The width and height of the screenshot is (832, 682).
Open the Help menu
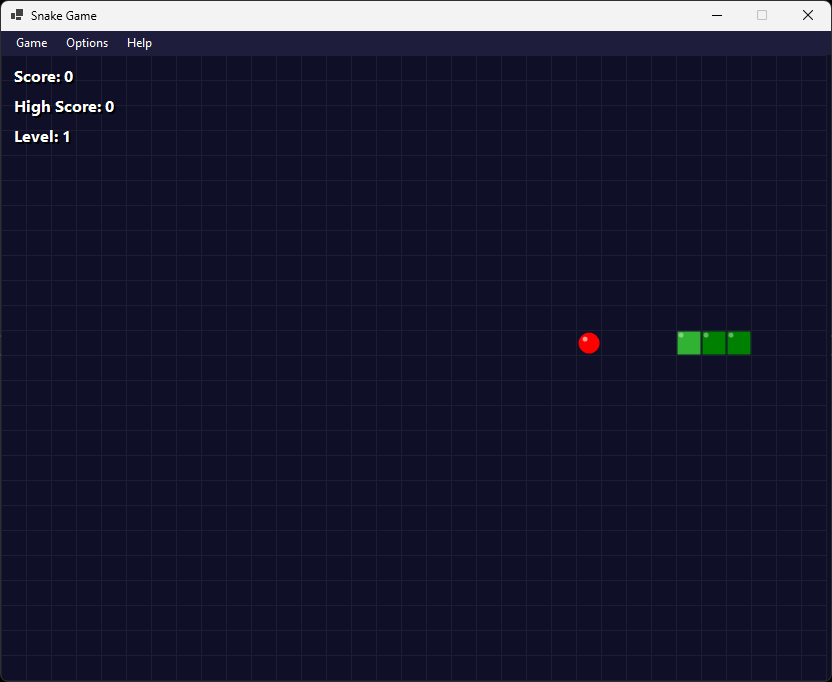[139, 43]
